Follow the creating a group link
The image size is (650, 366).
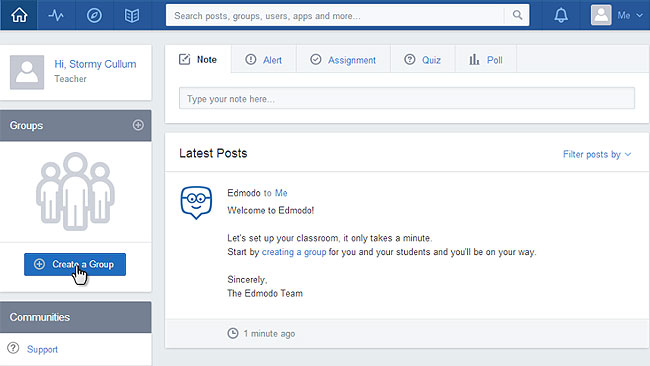294,252
